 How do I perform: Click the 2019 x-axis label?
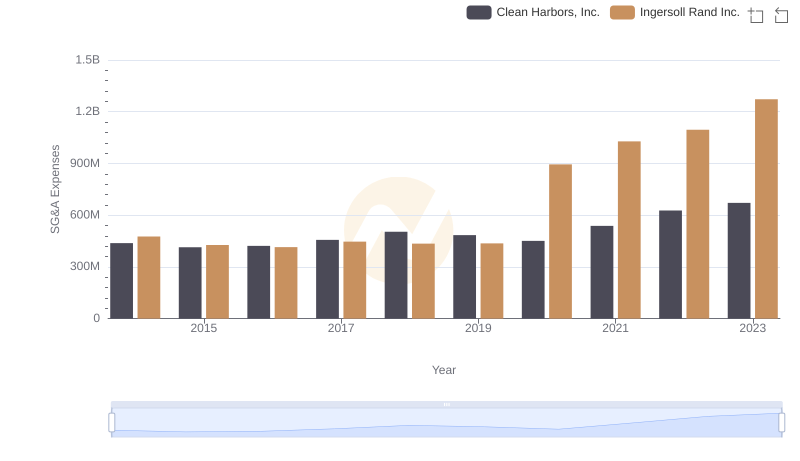click(478, 328)
